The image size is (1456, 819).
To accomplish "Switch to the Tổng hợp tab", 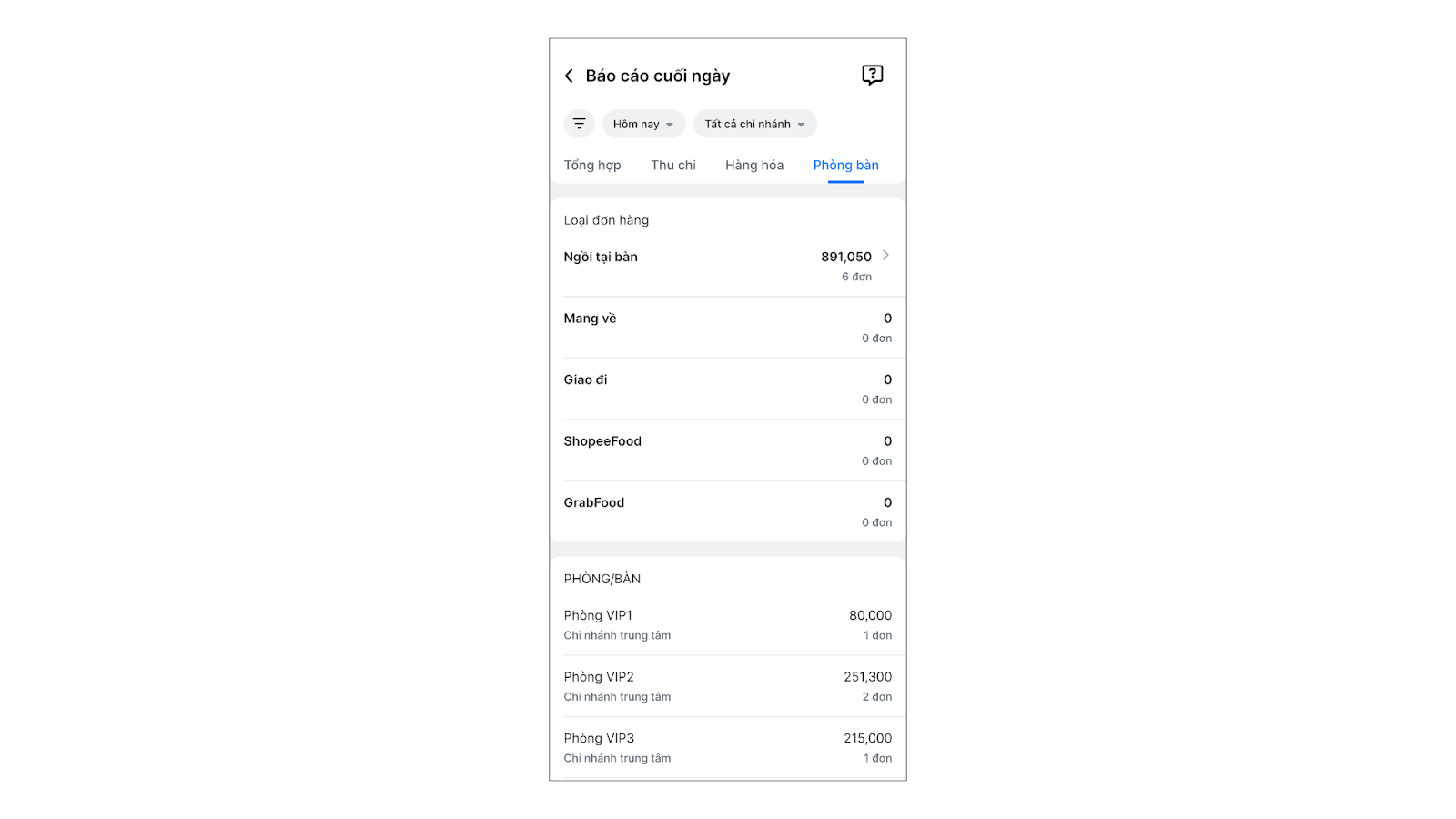I will (x=592, y=165).
